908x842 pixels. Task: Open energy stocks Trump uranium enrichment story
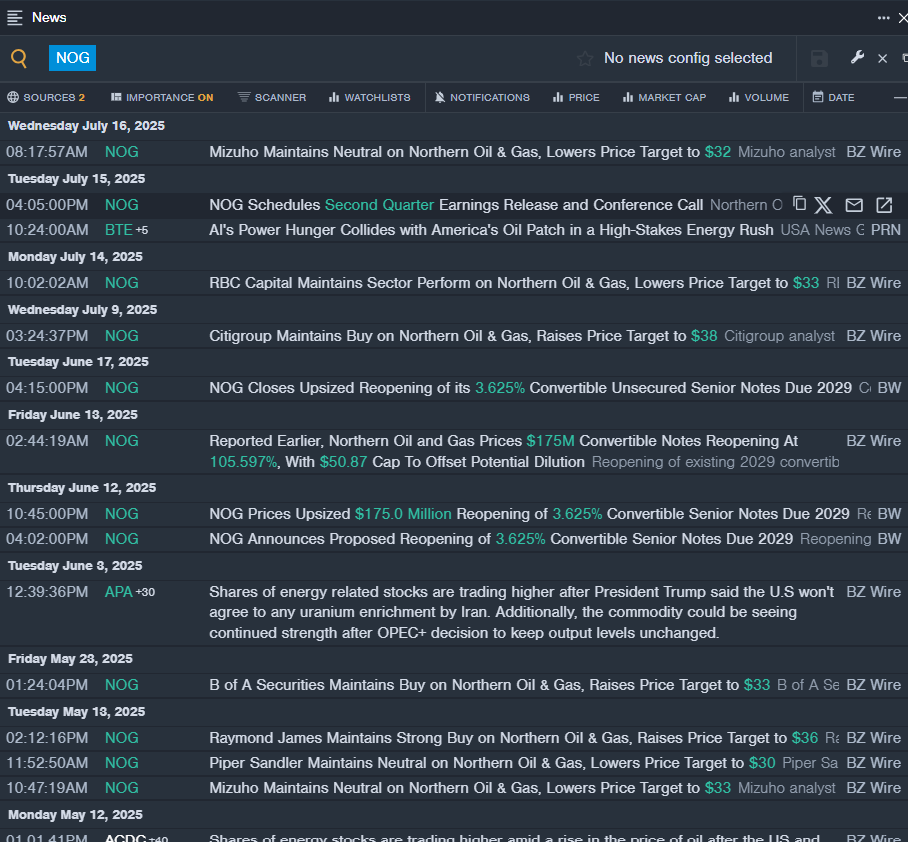click(521, 613)
